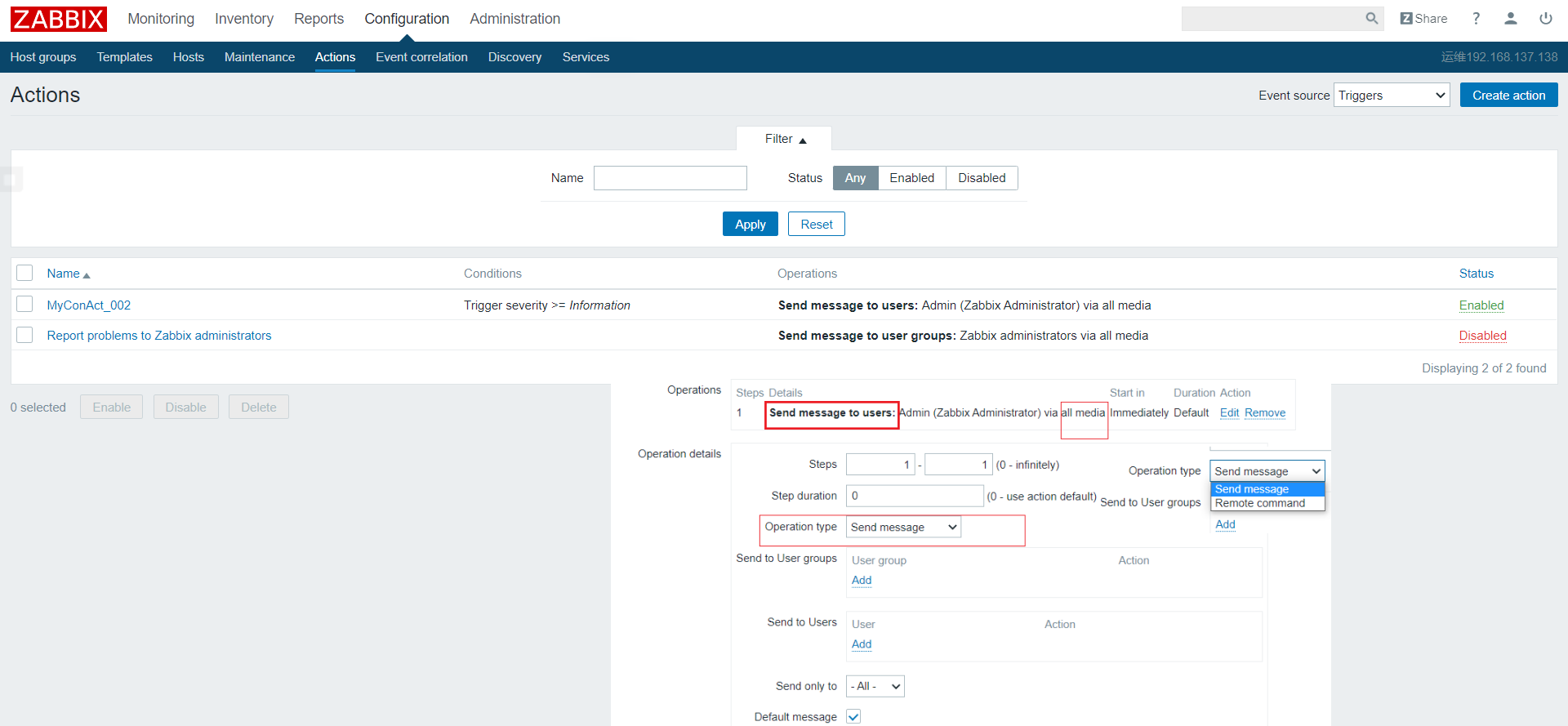
Task: Edit operation step 1
Action: click(x=1229, y=412)
